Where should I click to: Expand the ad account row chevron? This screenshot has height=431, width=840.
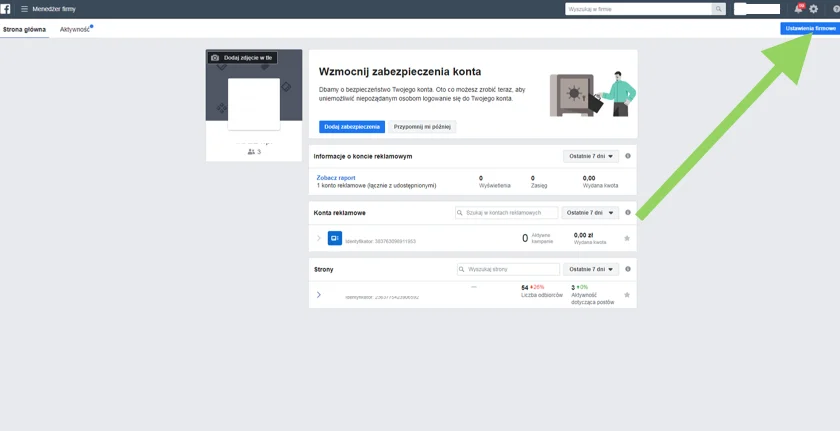tap(319, 238)
